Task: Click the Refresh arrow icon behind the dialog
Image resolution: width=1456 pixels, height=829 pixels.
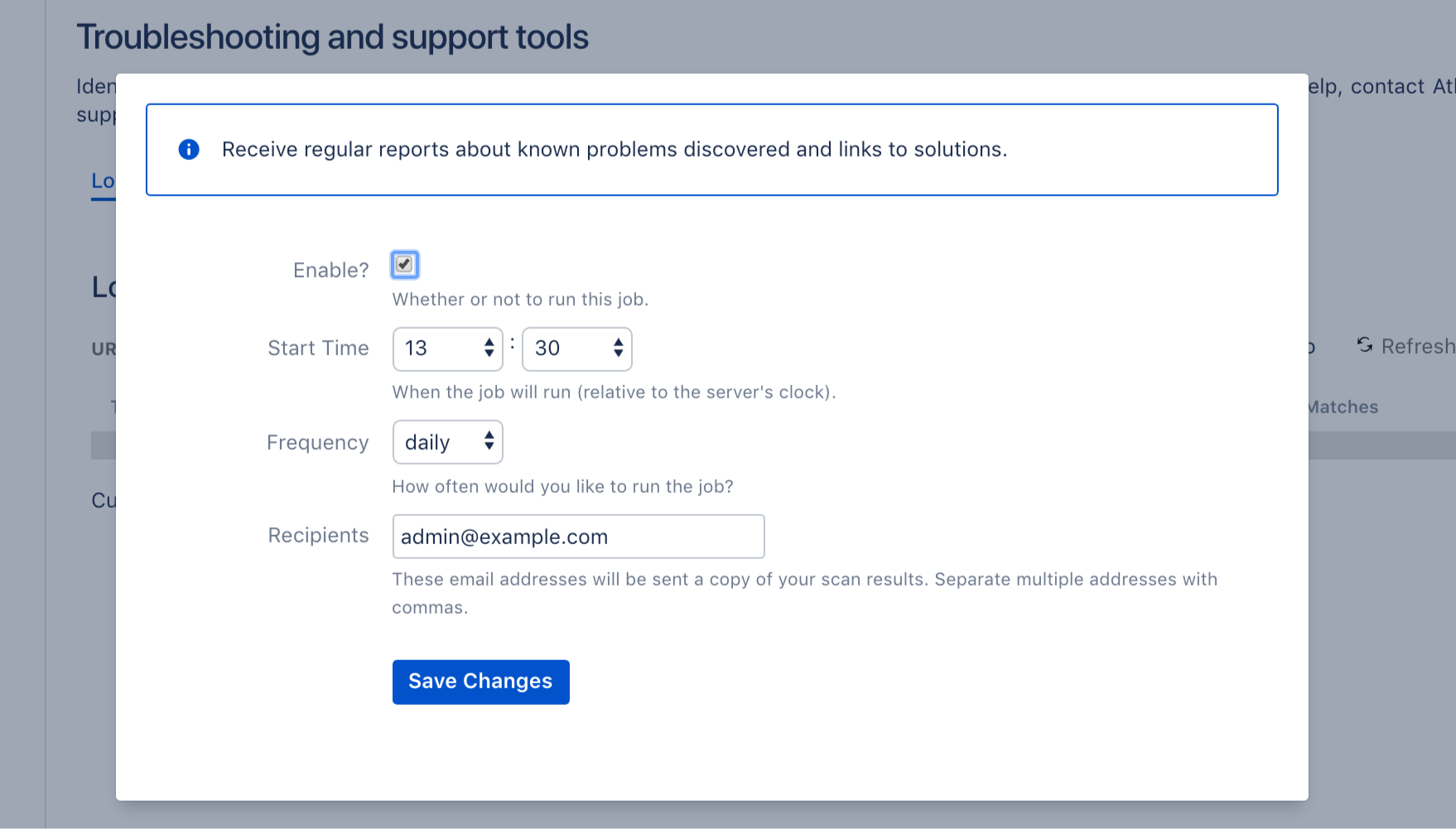Action: 1365,345
